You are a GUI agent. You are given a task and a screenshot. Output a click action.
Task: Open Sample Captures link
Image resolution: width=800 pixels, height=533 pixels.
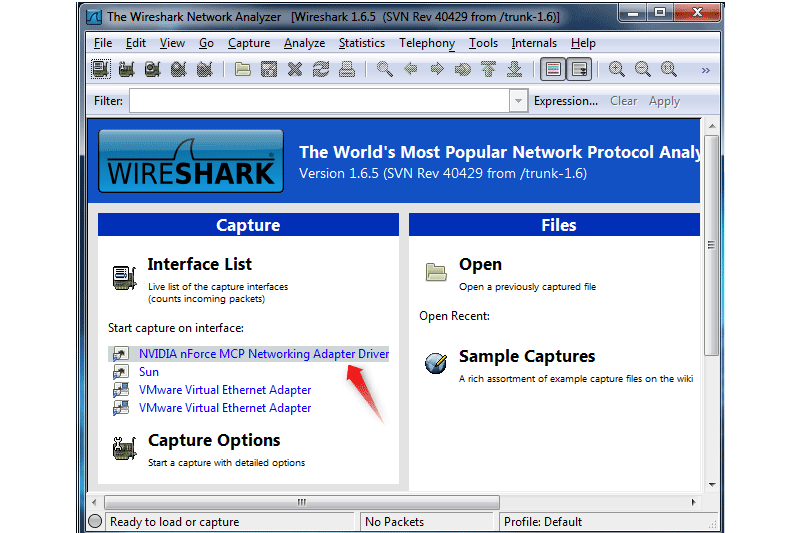tap(527, 356)
